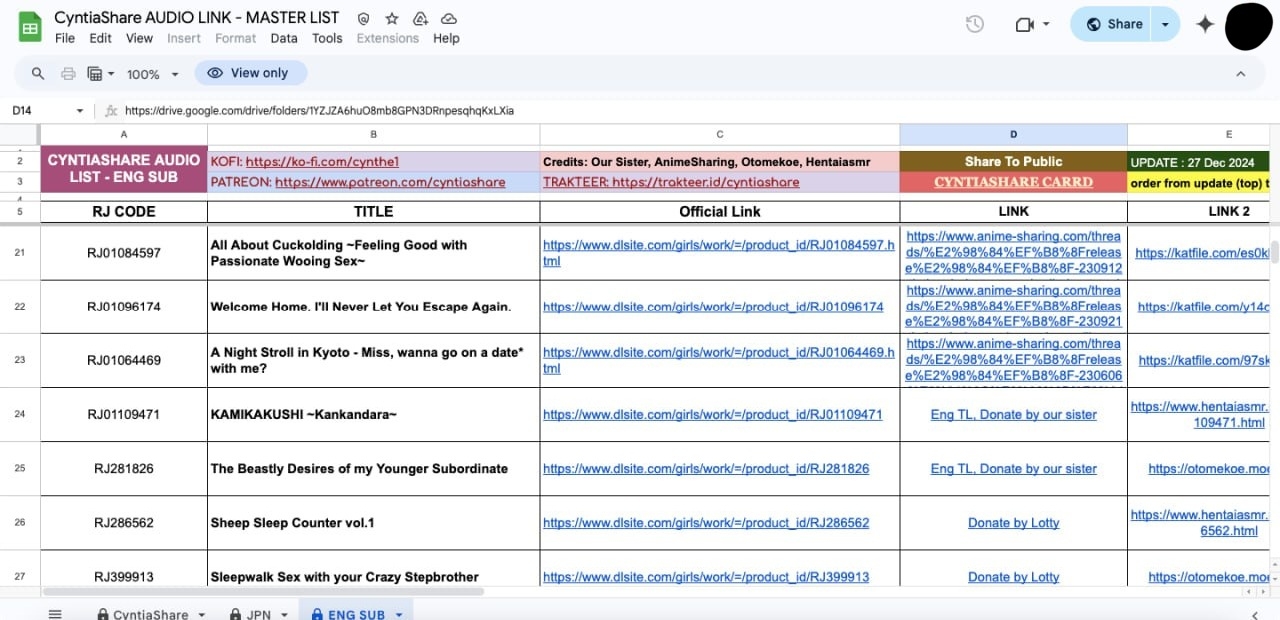Open the Share options dropdown arrow

coord(1165,25)
